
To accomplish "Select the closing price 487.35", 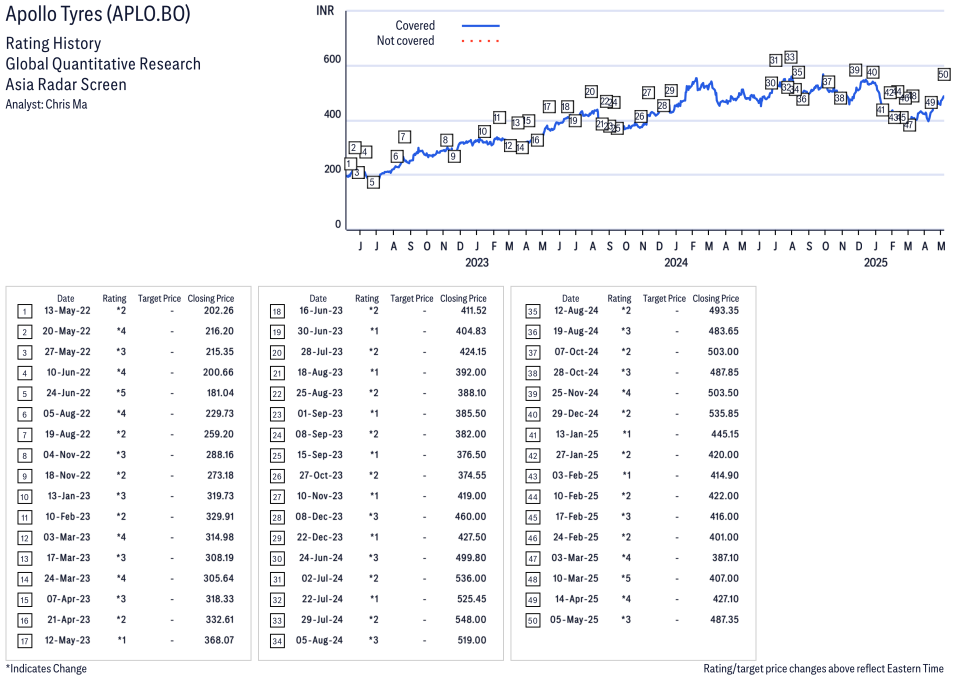I will (x=724, y=620).
